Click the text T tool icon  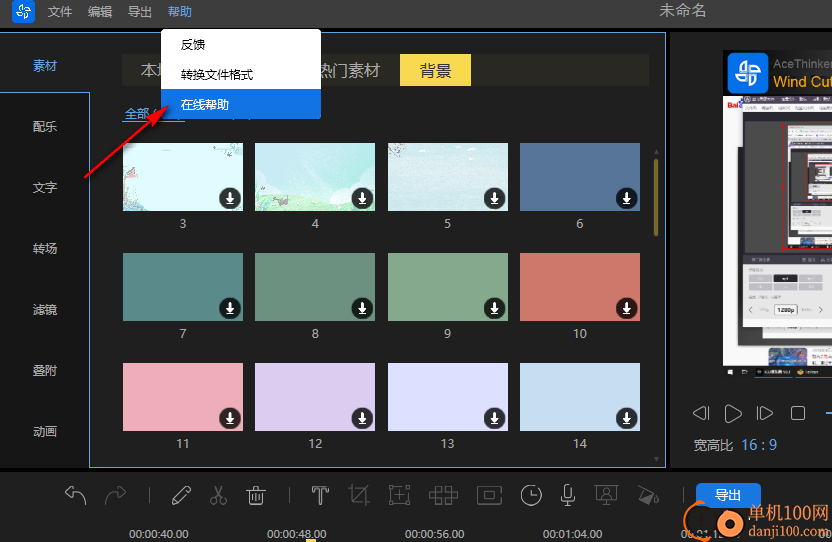tap(320, 495)
